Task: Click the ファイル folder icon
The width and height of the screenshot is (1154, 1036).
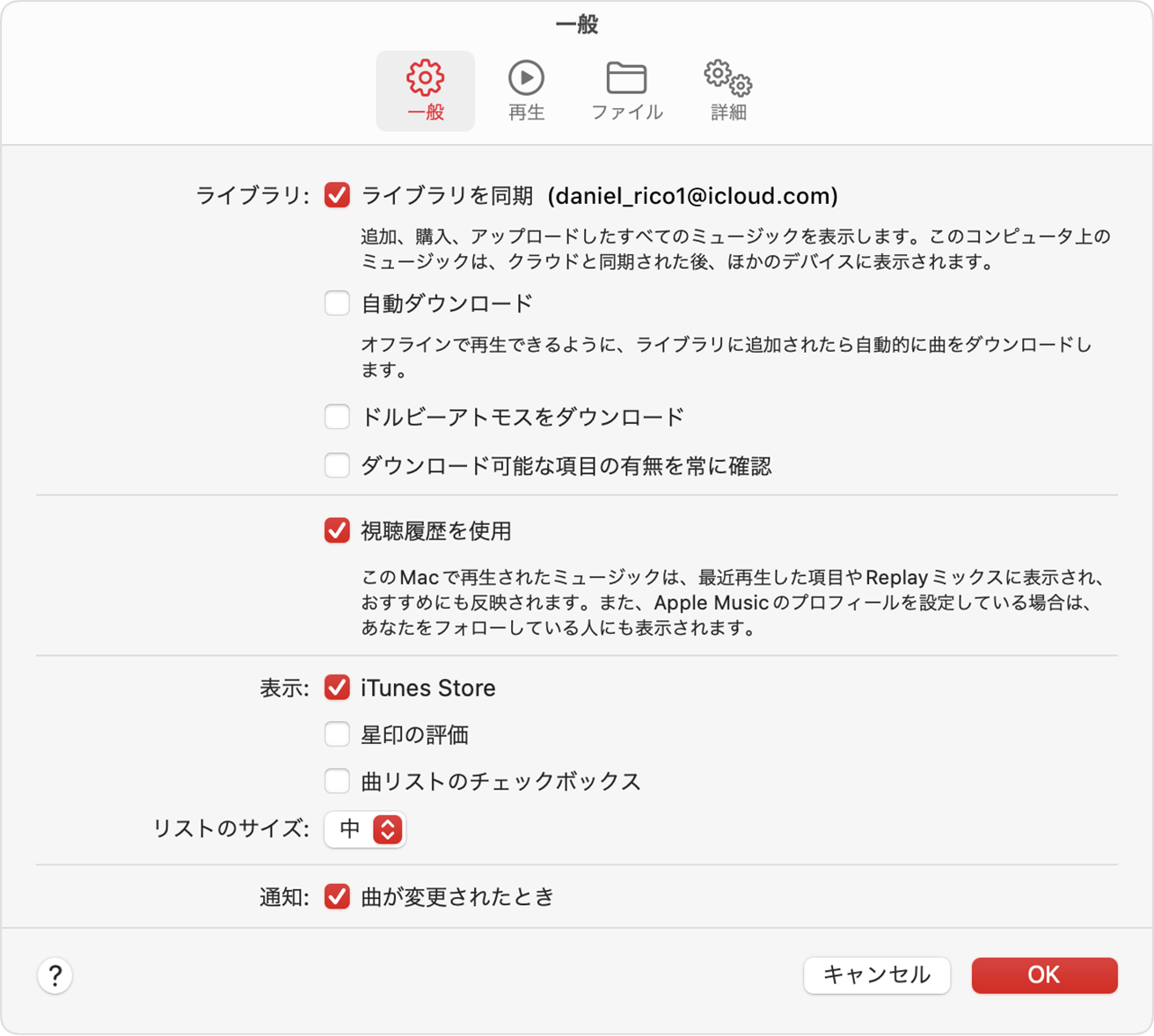Action: (626, 78)
